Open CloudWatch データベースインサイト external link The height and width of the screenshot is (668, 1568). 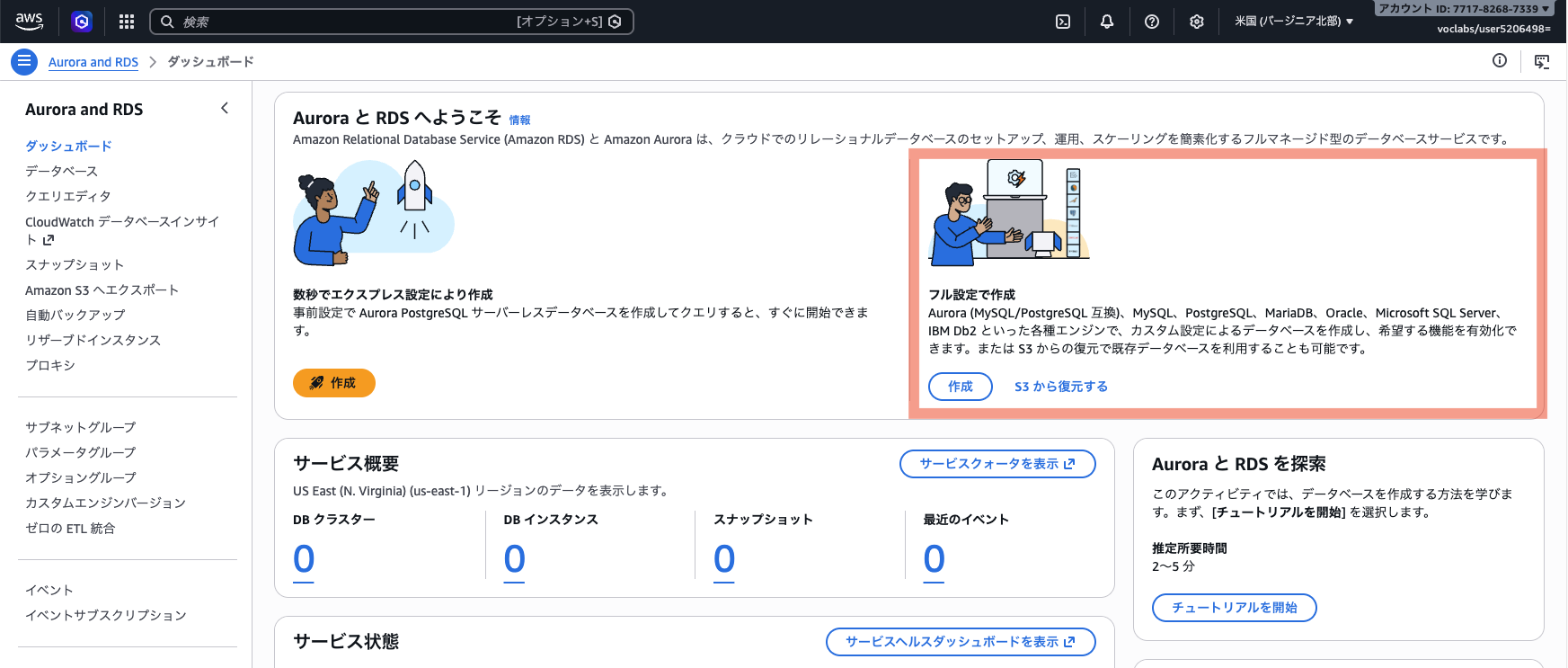(x=122, y=230)
